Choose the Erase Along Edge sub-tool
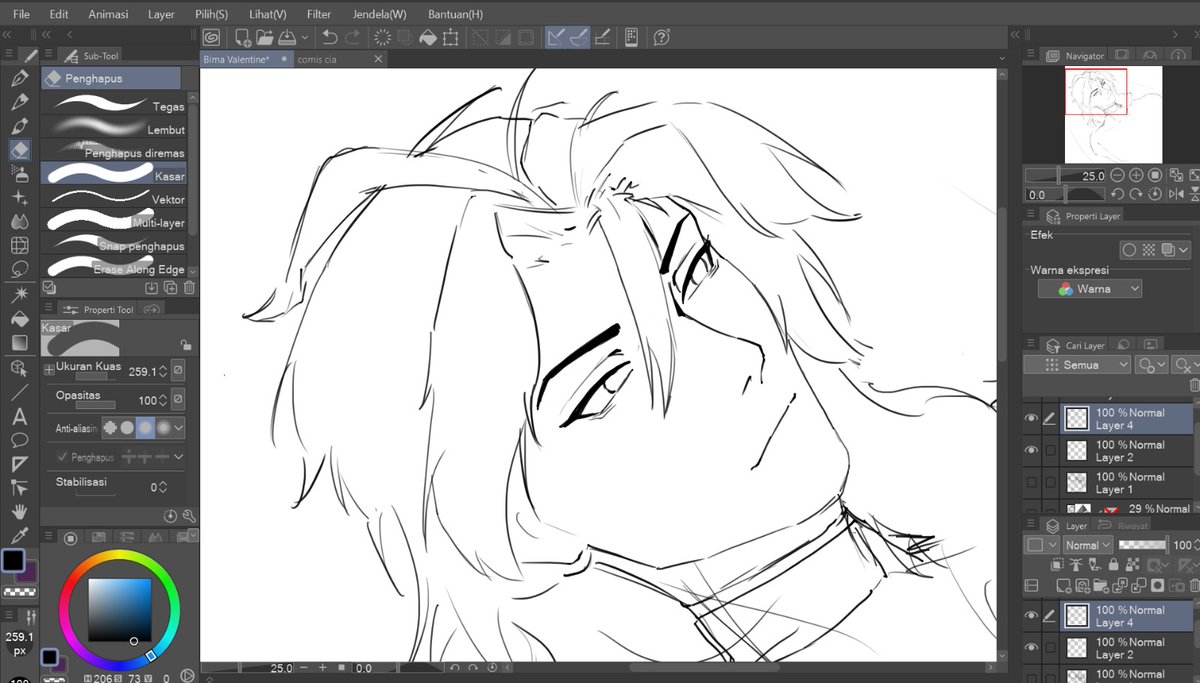 [114, 267]
